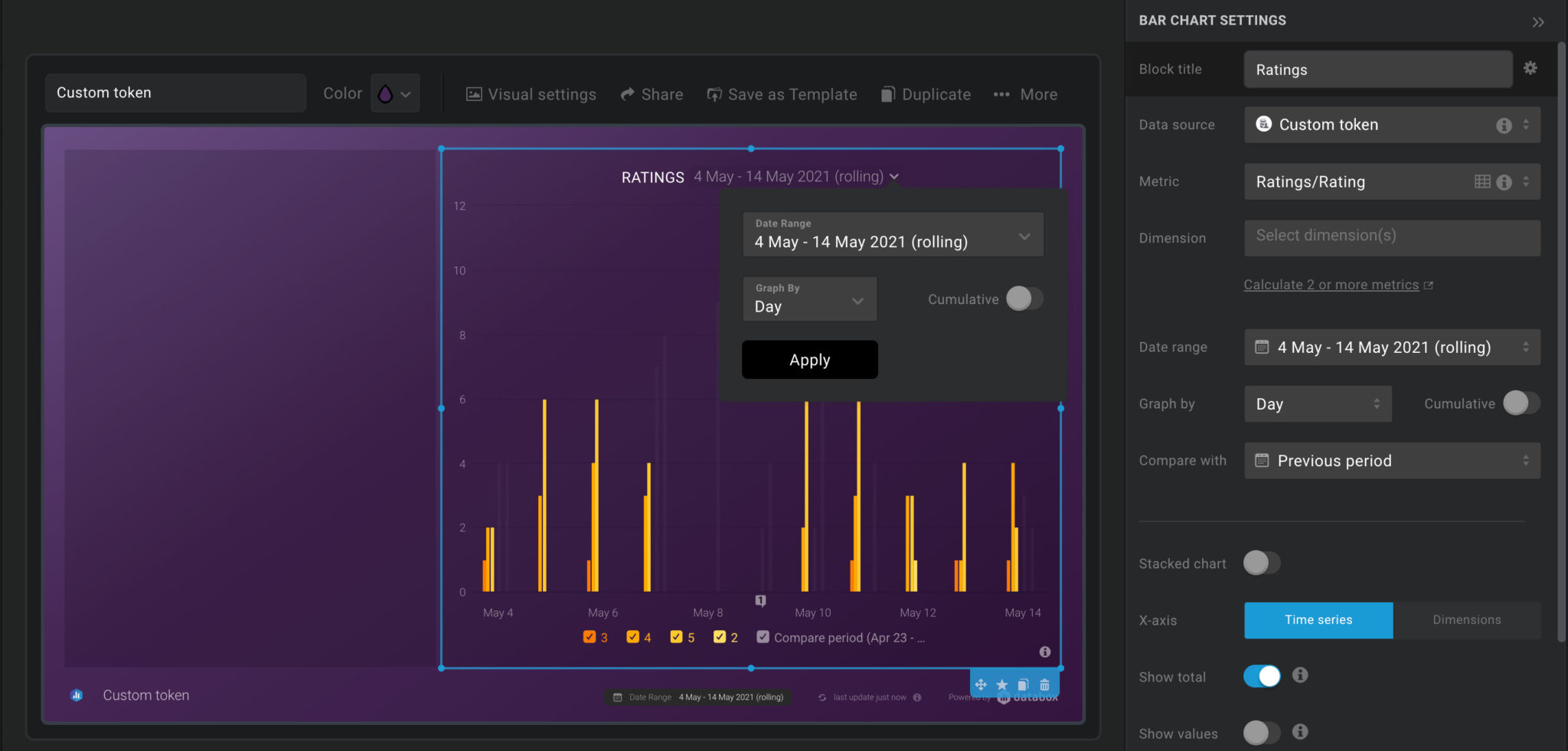Click the Select dimension(s) input field

point(1391,237)
